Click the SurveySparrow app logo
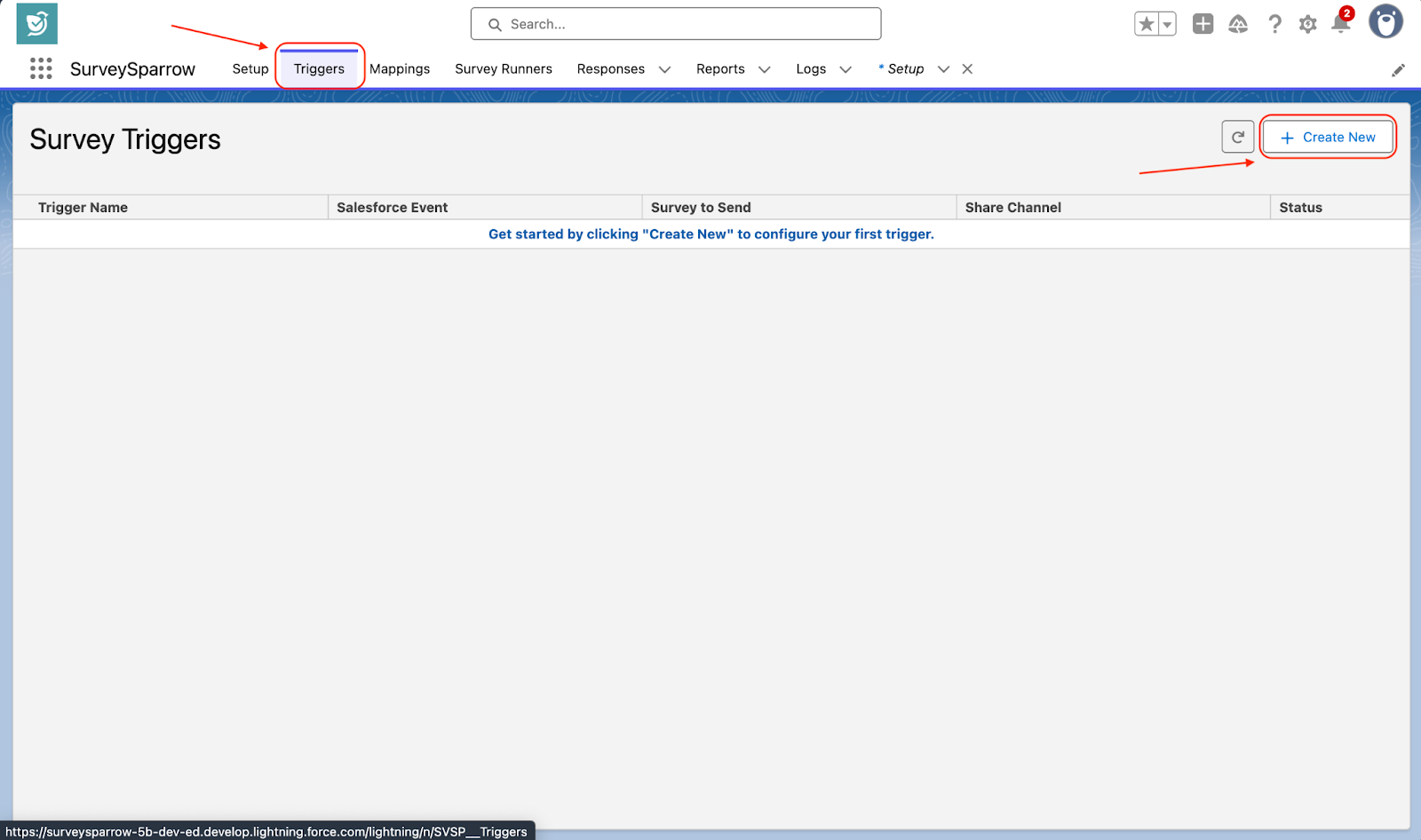 tap(36, 24)
